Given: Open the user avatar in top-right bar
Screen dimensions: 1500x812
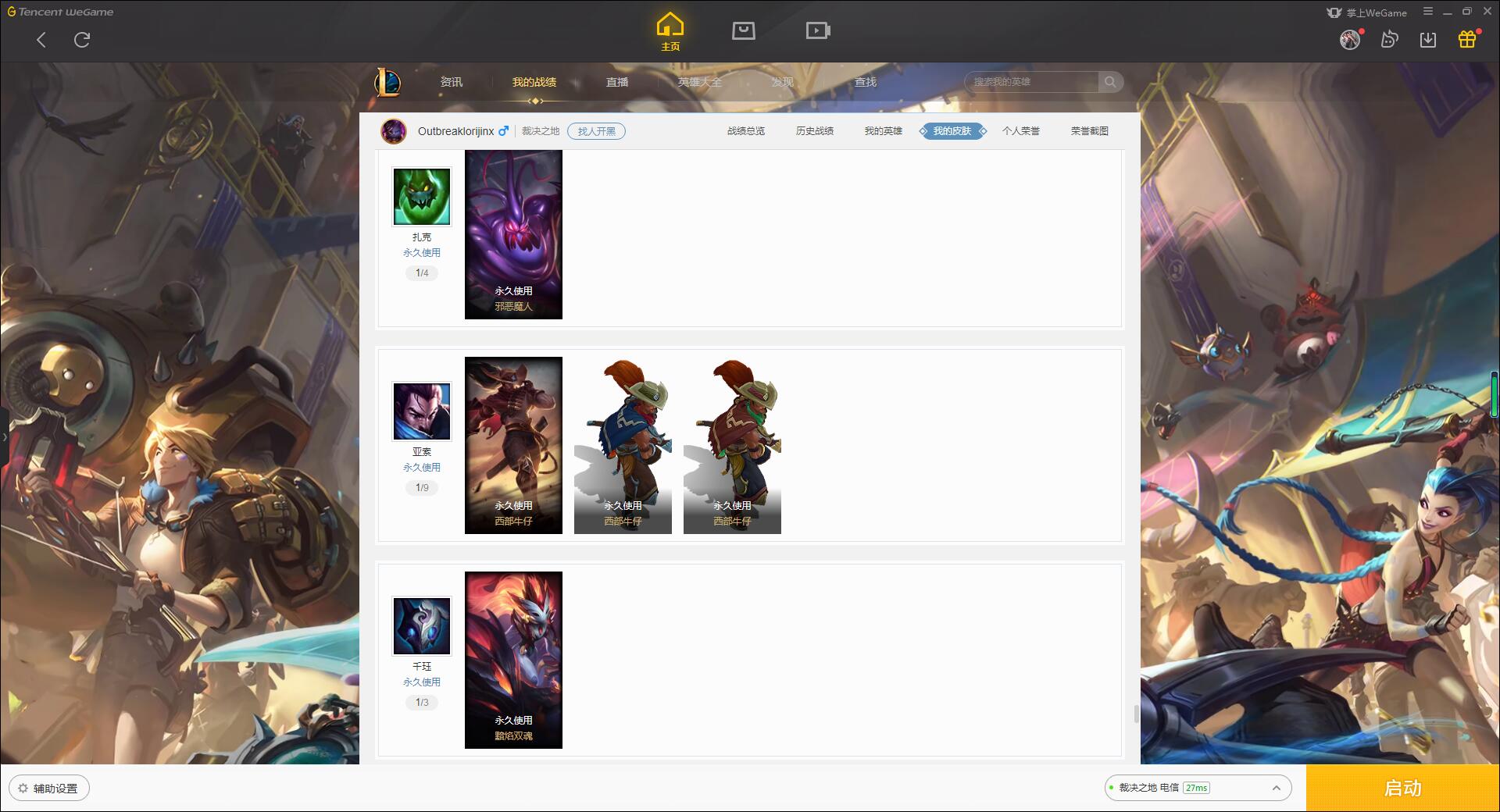Looking at the screenshot, I should click(x=1350, y=40).
